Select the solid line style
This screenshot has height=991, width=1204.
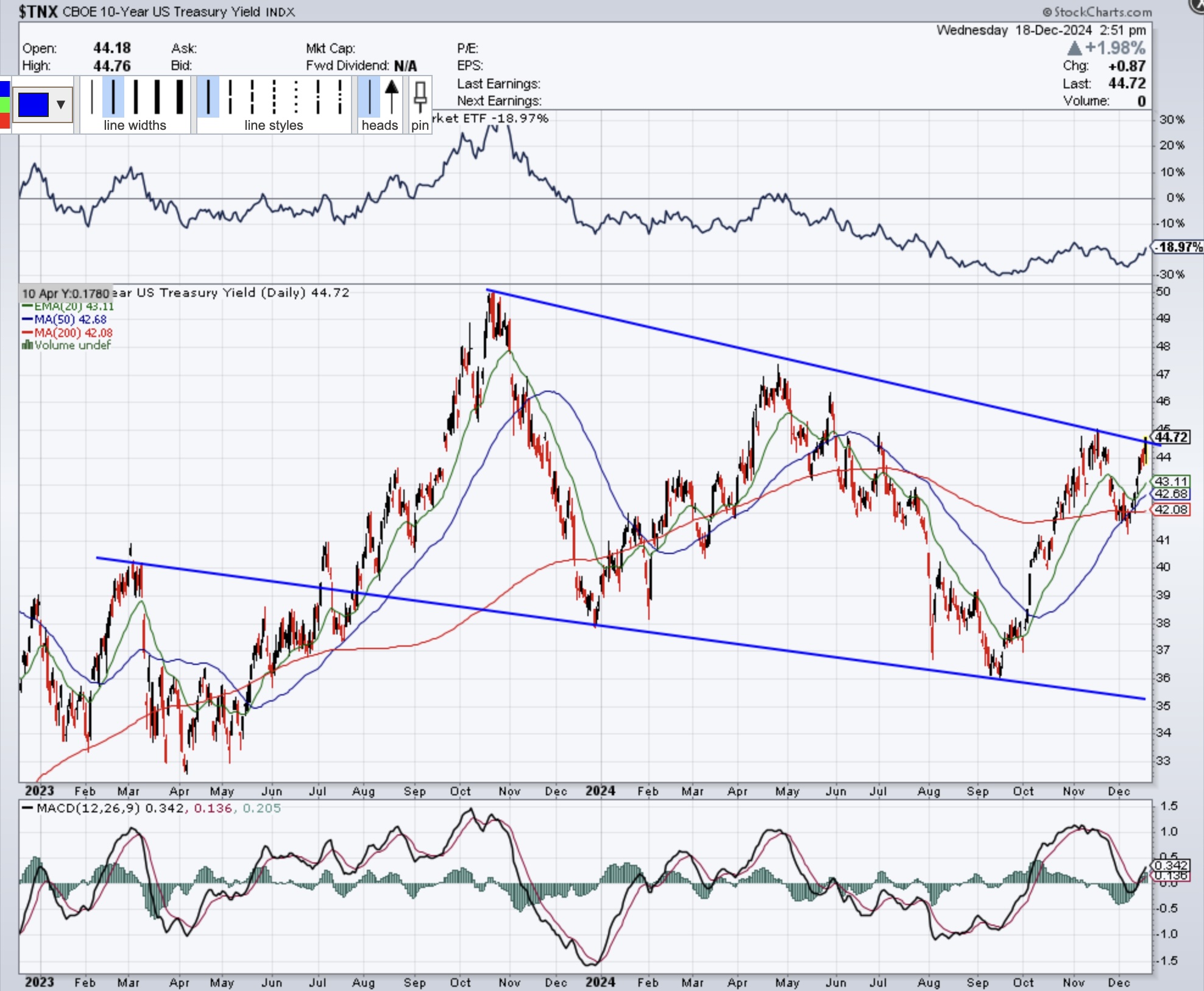(208, 97)
